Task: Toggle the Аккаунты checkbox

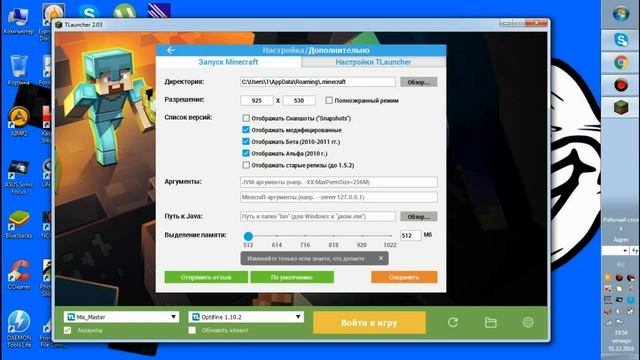Action: tap(68, 330)
